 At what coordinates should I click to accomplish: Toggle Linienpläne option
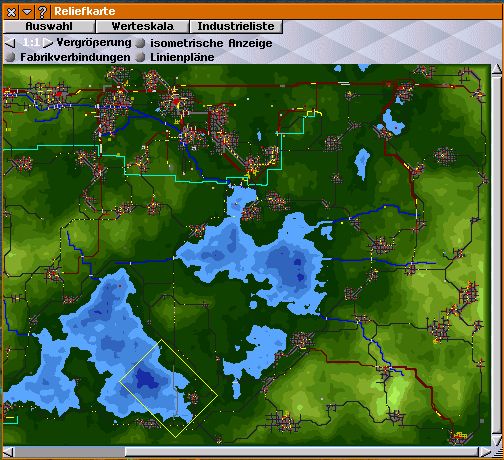click(x=141, y=57)
